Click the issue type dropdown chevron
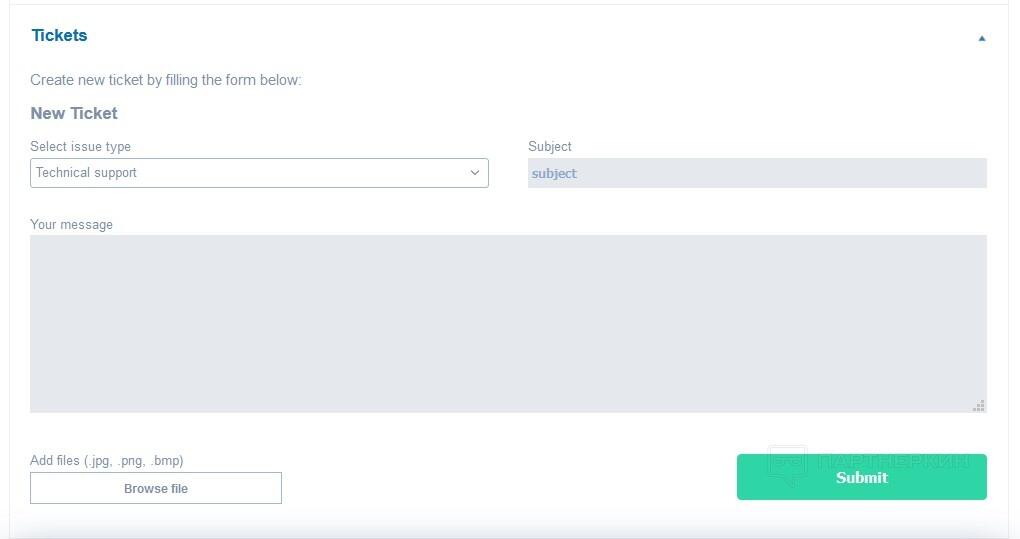This screenshot has width=1020, height=539. coord(475,173)
